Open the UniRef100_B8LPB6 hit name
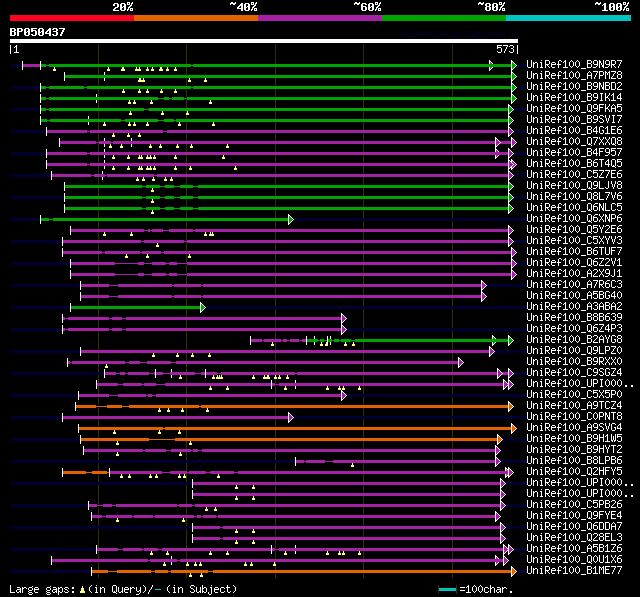 574,461
